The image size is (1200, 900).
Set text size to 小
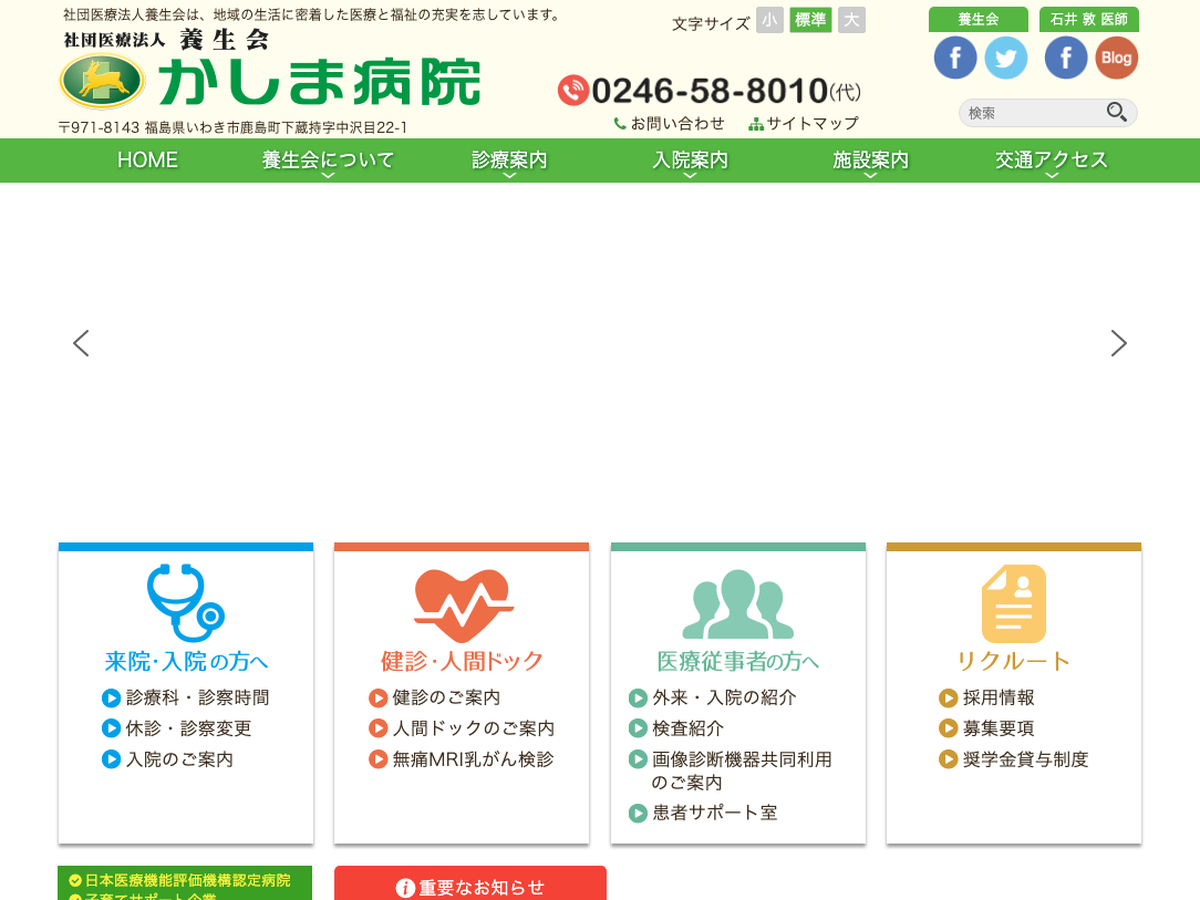coord(770,21)
